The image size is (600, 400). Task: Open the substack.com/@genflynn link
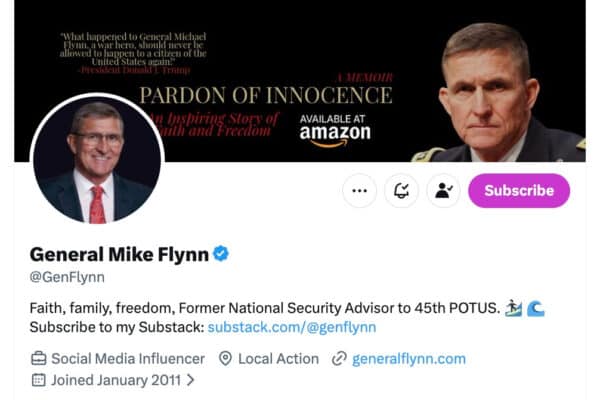292,327
